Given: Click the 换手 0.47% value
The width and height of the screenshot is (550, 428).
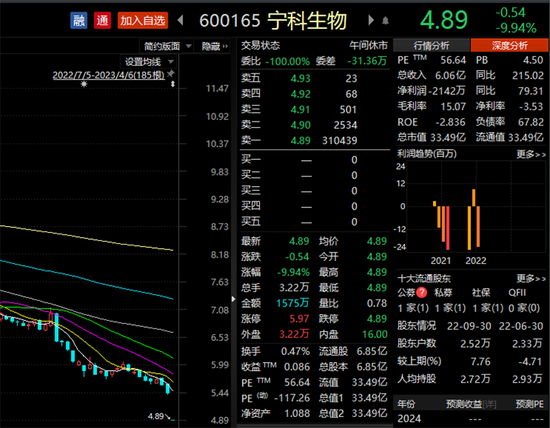Looking at the screenshot, I should [x=295, y=351].
